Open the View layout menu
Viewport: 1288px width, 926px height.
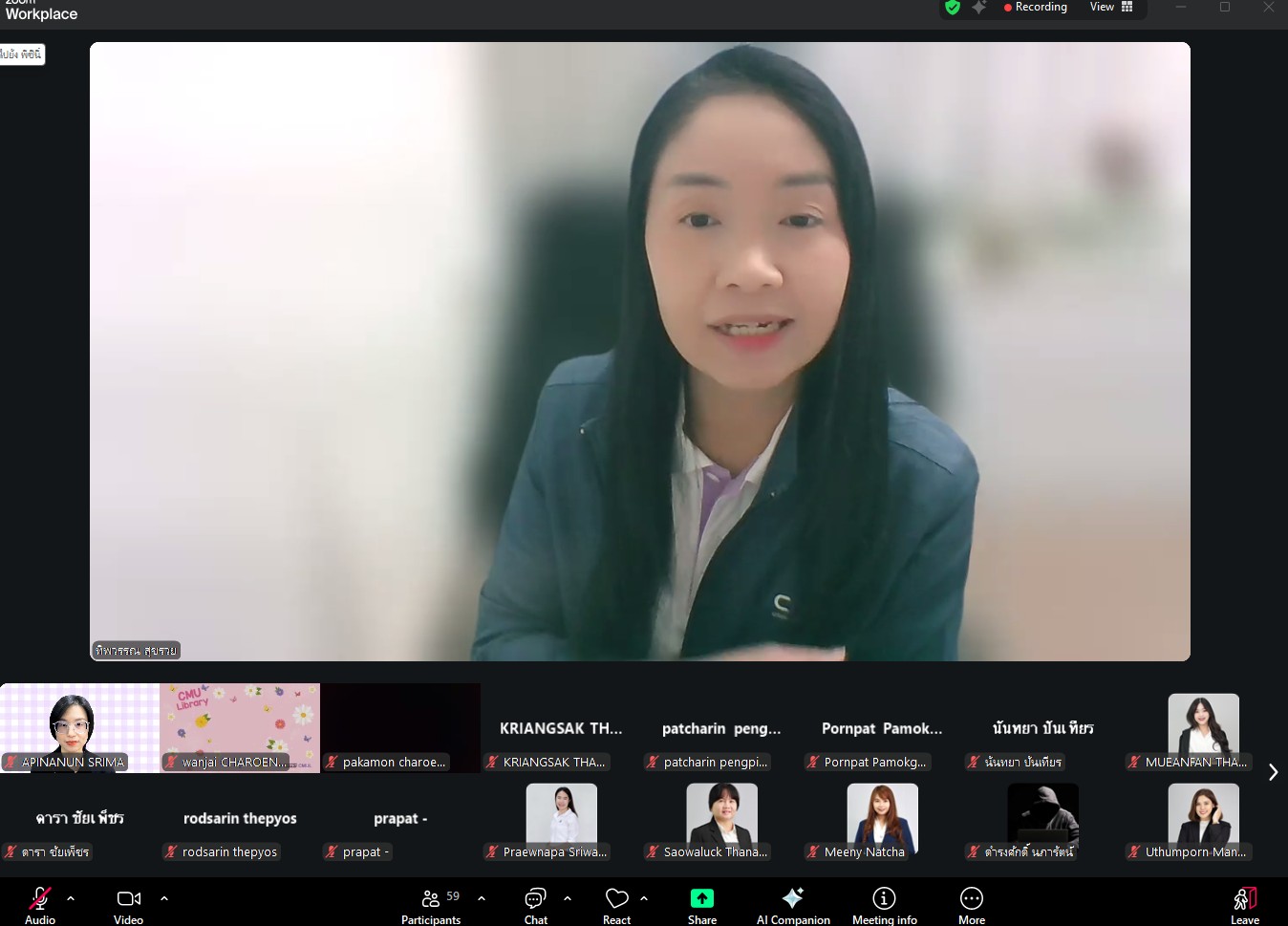click(1111, 8)
